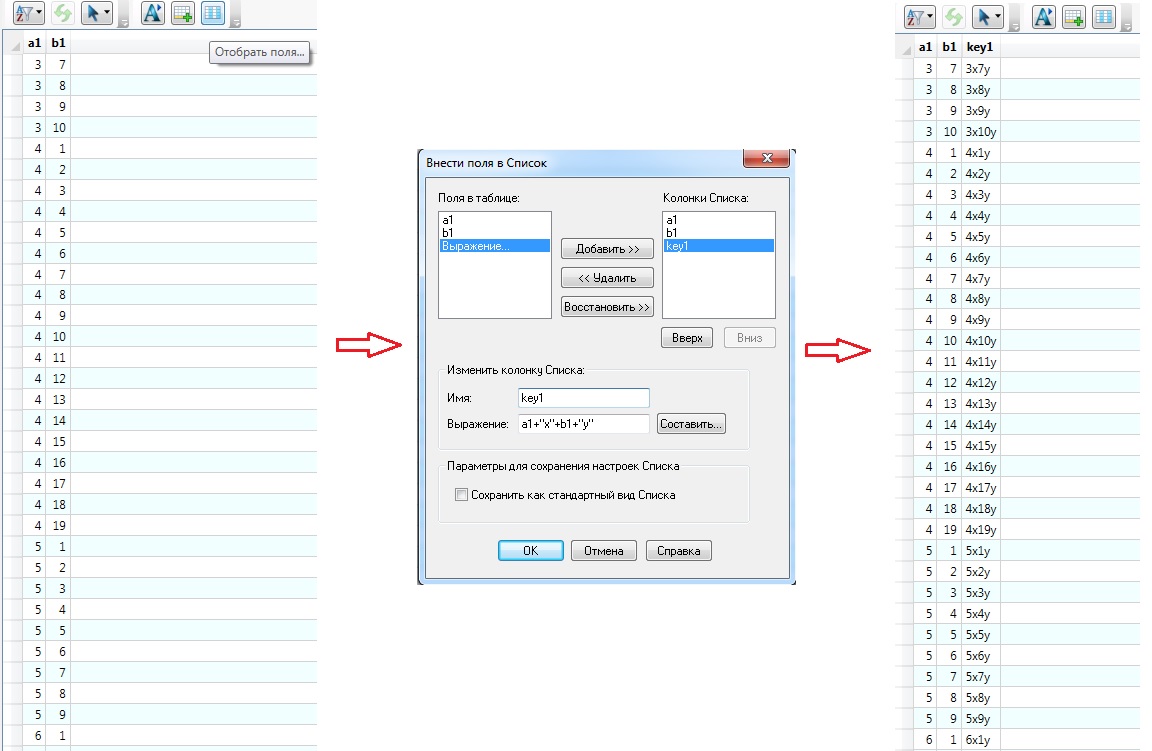This screenshot has width=1152, height=751.
Task: Open the text style icon in left table toolbar
Action: coord(152,13)
